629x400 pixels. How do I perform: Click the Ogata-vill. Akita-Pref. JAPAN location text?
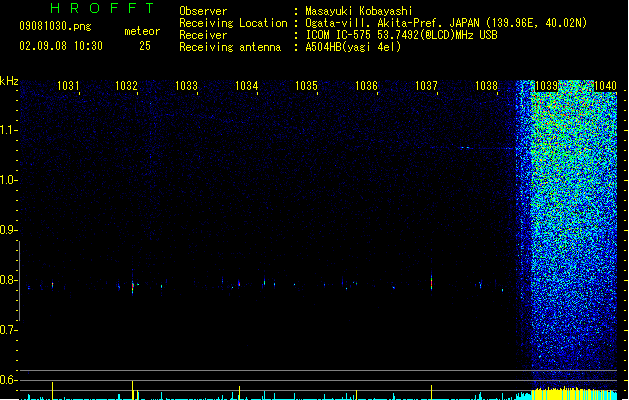pyautogui.click(x=446, y=23)
